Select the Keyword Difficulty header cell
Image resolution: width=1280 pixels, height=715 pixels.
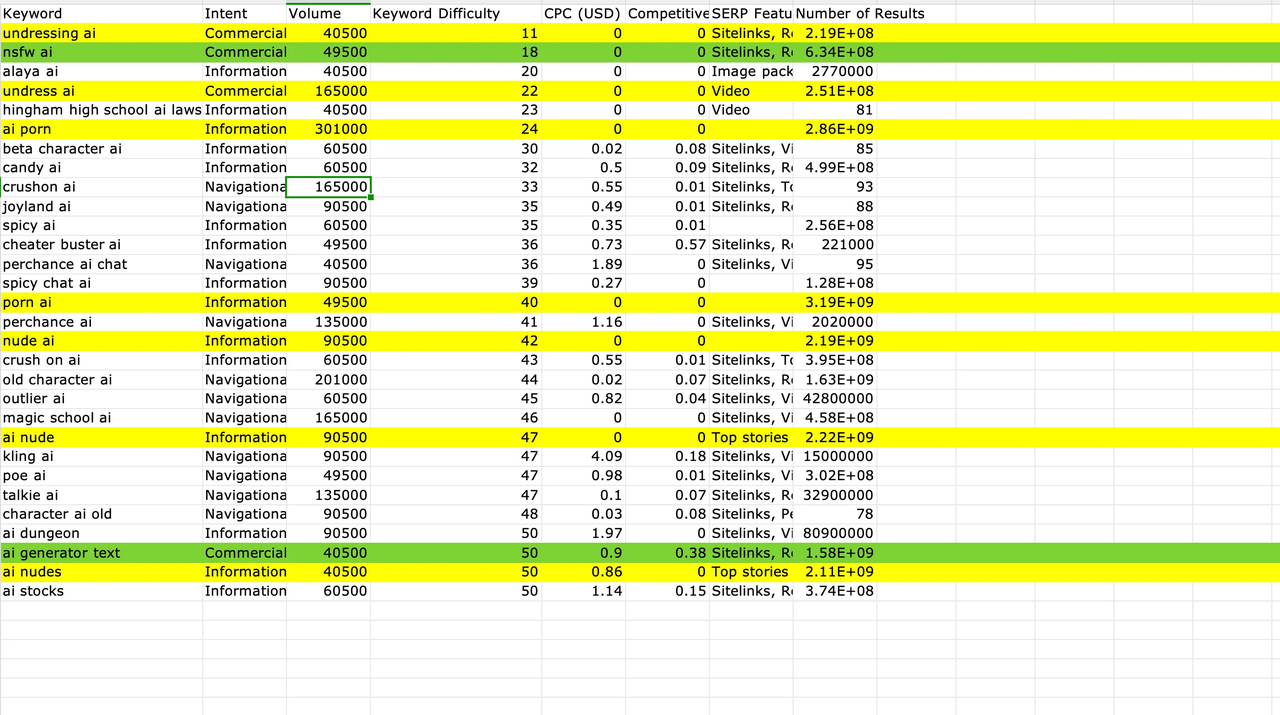click(x=455, y=14)
